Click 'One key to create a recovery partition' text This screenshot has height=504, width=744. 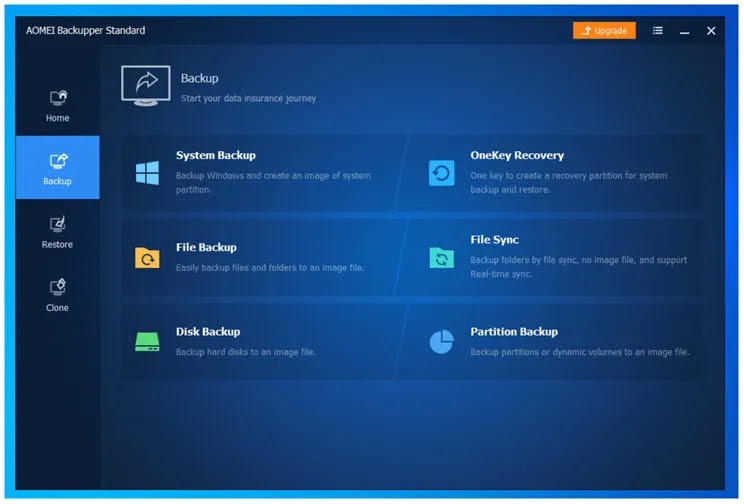point(568,182)
